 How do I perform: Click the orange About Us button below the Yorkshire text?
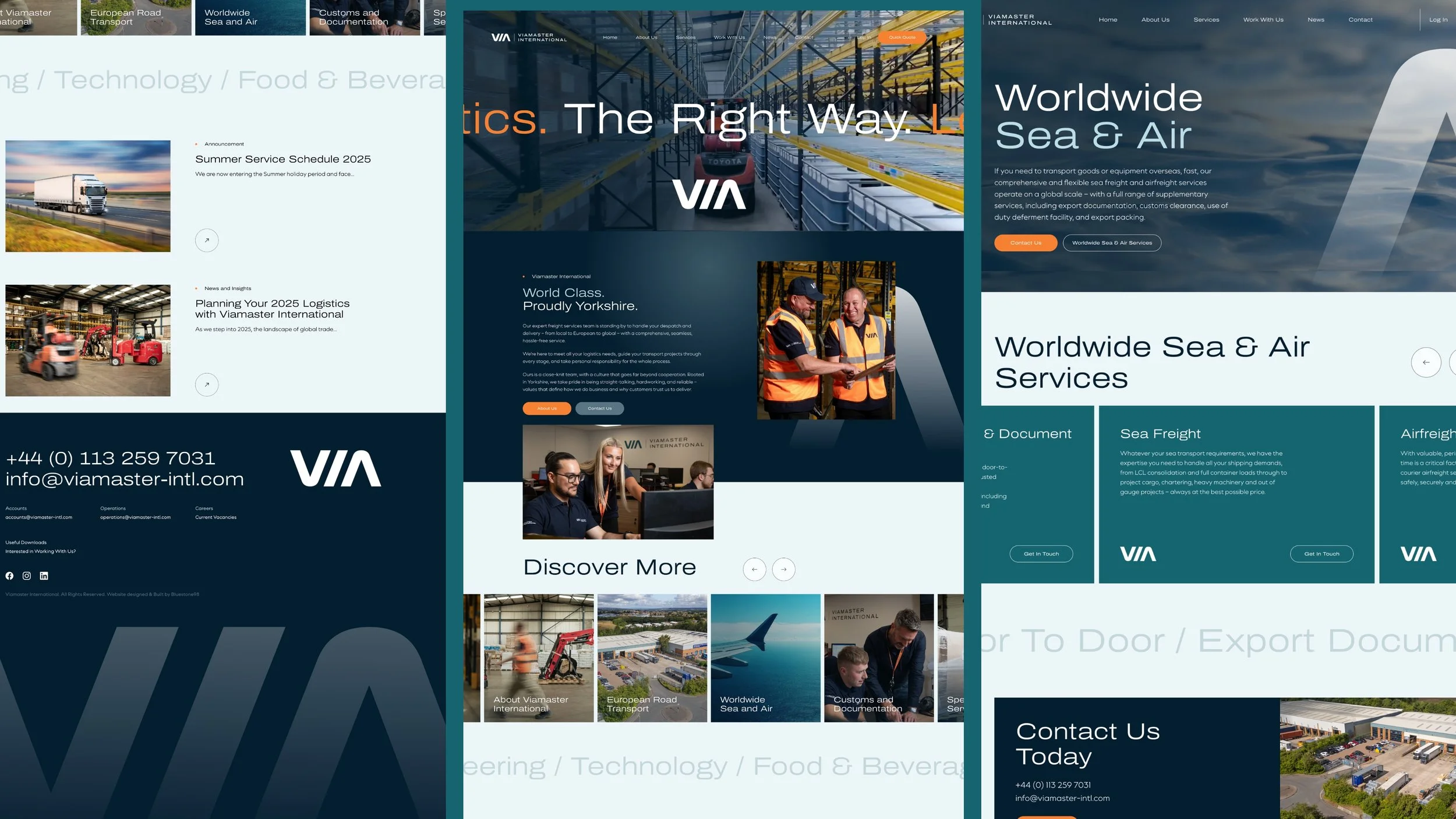tap(547, 408)
